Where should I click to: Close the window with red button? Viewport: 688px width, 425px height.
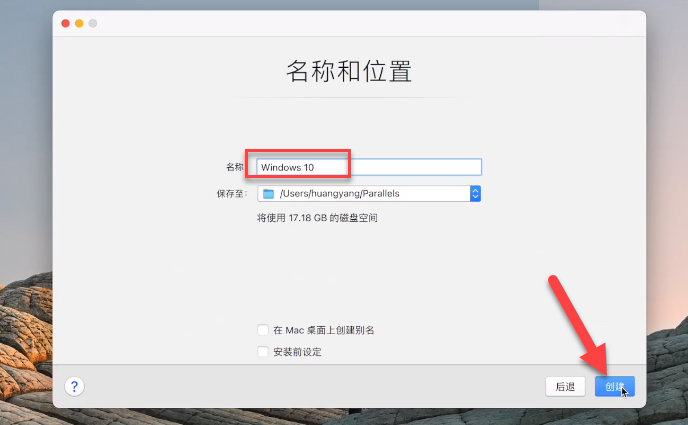66,23
